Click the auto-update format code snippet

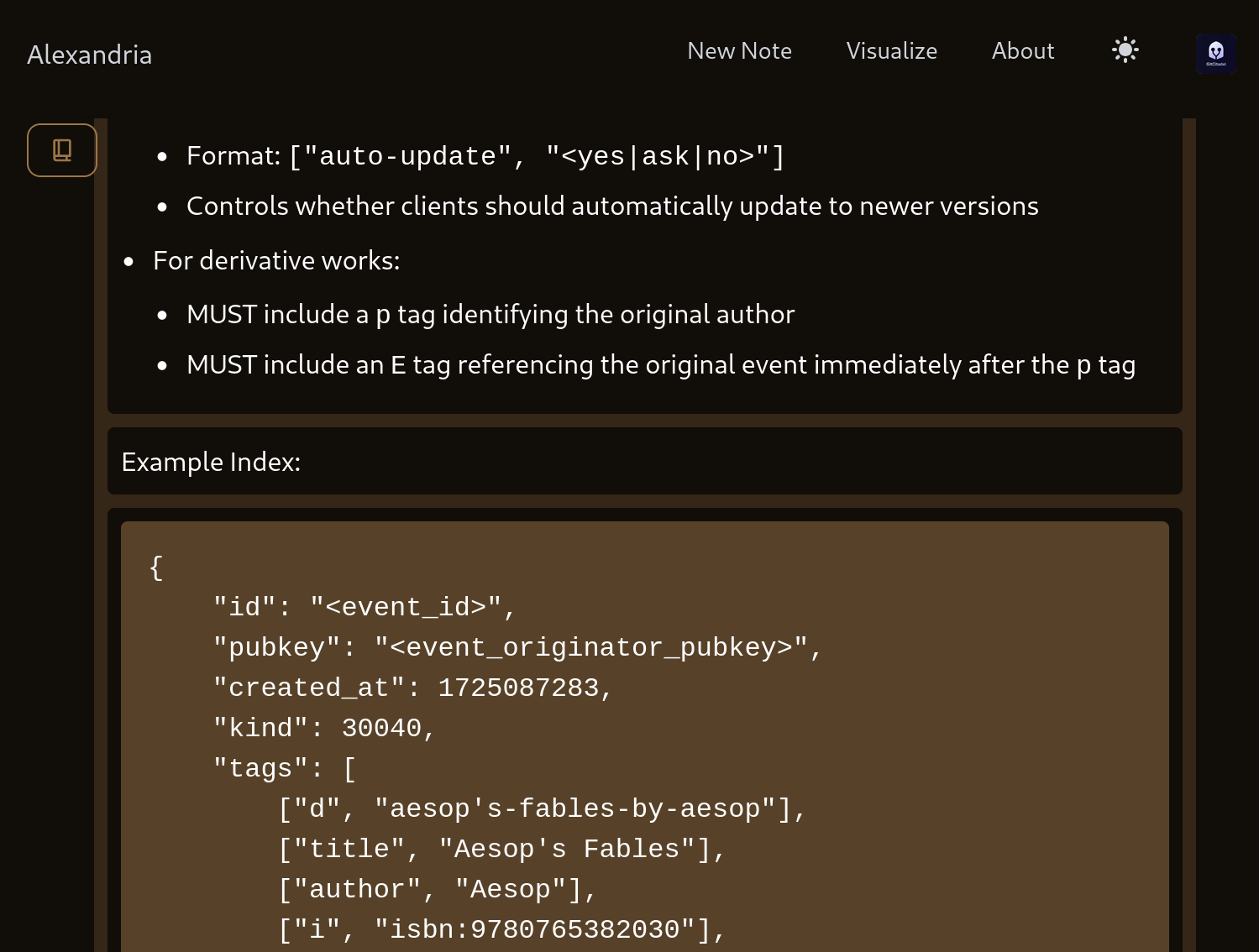(x=537, y=156)
